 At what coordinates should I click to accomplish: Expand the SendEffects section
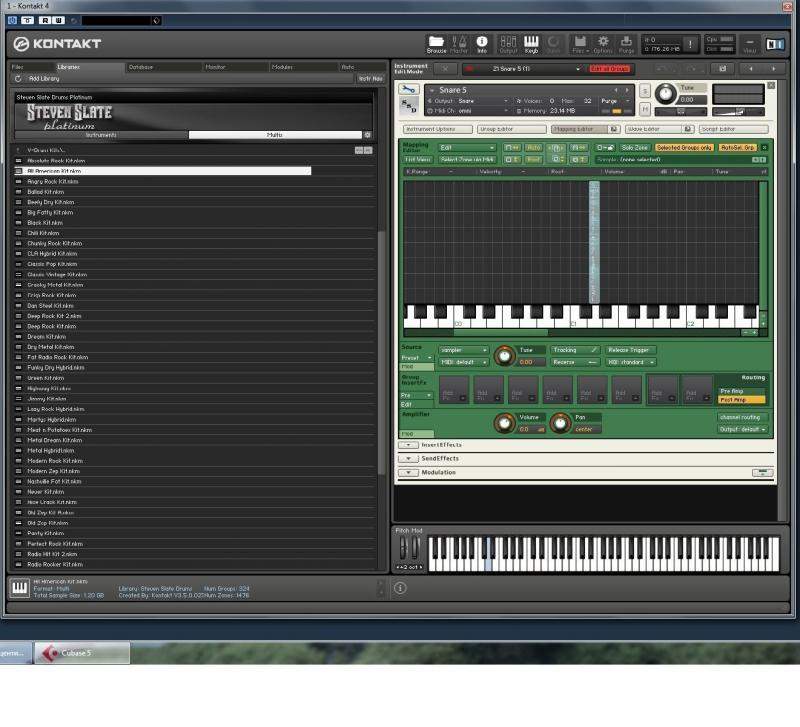(x=408, y=458)
